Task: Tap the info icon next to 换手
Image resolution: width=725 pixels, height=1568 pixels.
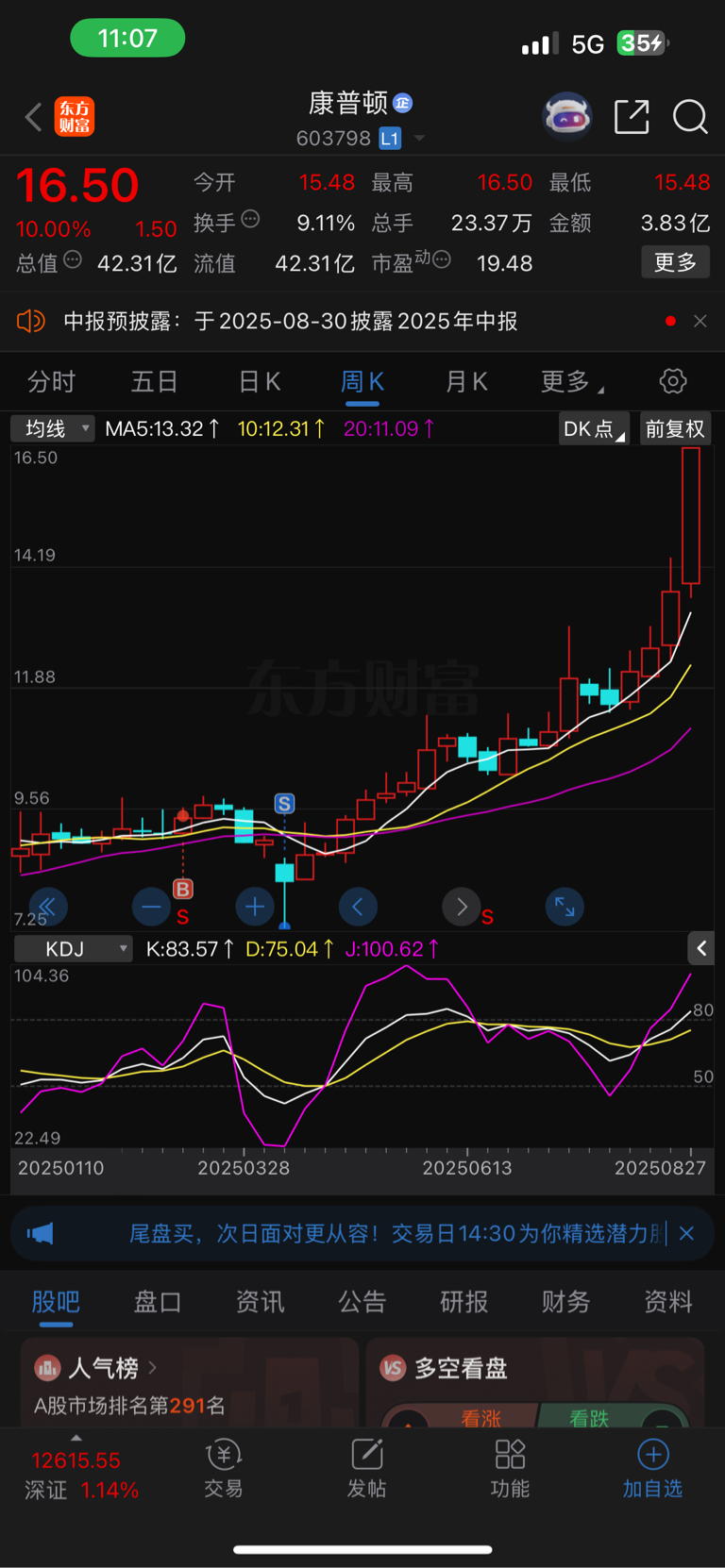Action: [x=250, y=219]
